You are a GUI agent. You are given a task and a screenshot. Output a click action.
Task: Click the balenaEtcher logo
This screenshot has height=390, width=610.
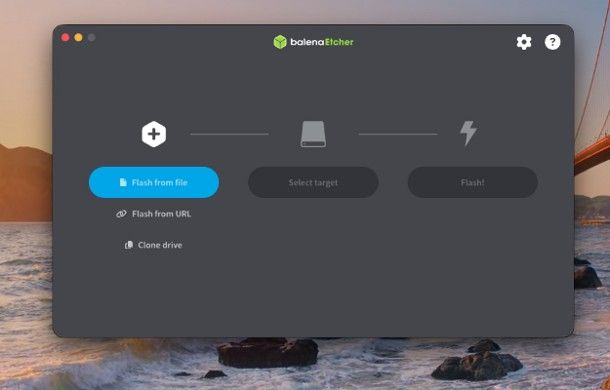coord(313,42)
